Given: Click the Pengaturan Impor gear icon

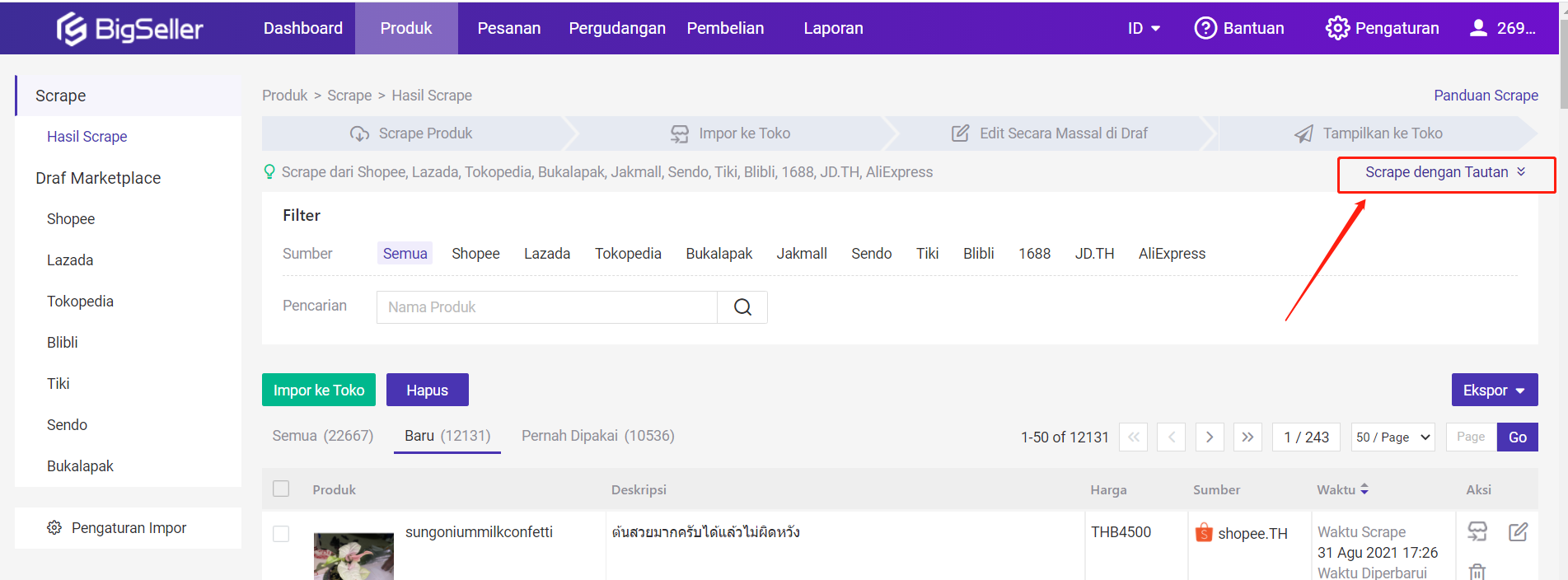Looking at the screenshot, I should pos(54,528).
